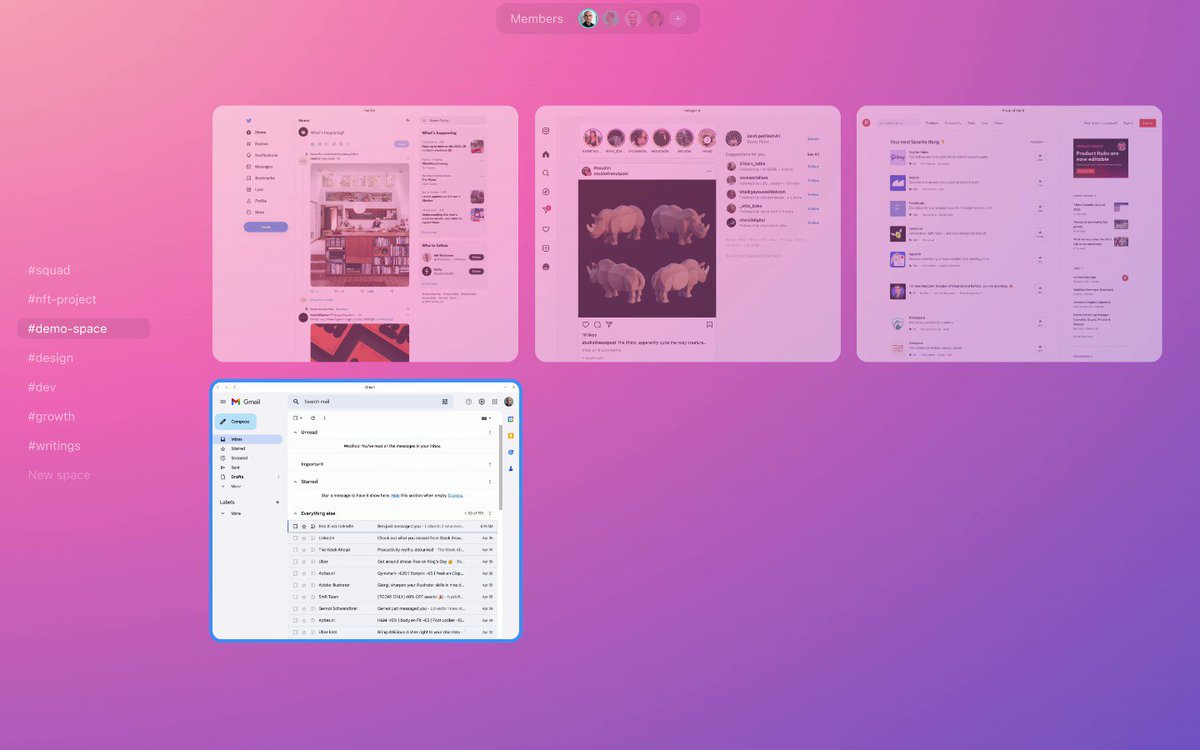Screen dimensions: 1200x750
Task: Click Gmail support question mark icon
Action: [468, 401]
